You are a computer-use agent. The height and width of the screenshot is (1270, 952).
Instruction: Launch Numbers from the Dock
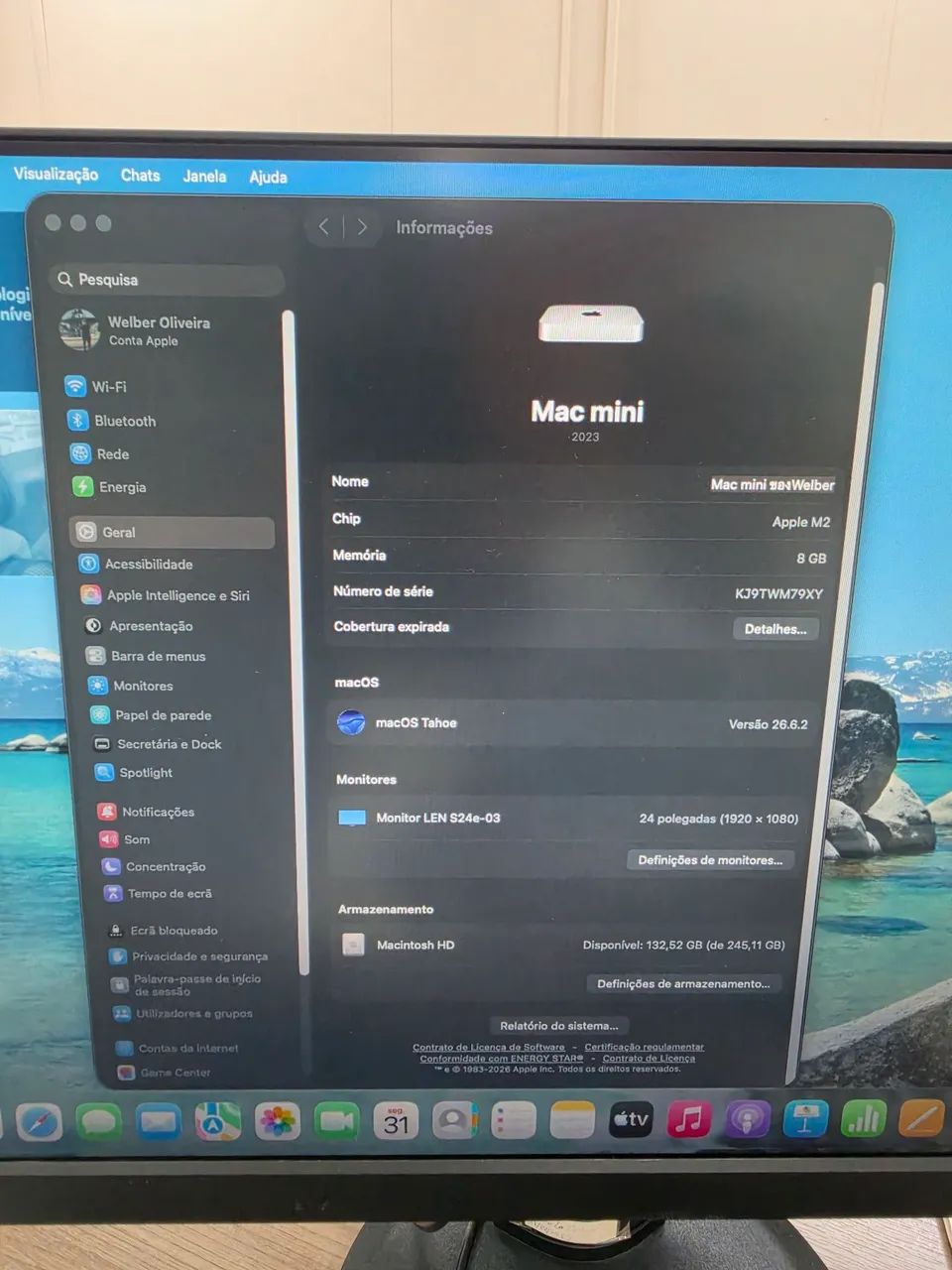[x=864, y=1118]
